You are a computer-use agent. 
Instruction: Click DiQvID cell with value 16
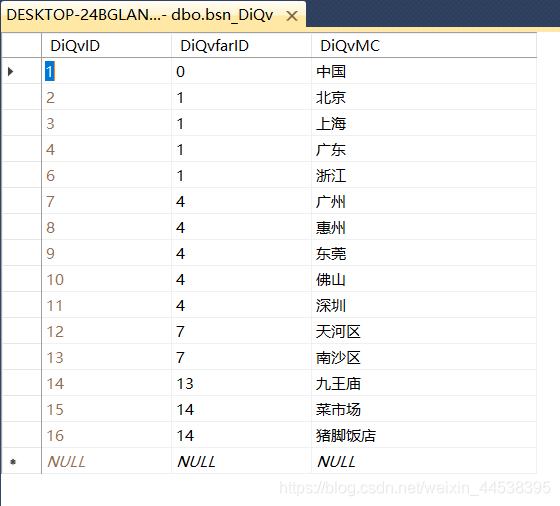click(x=106, y=436)
